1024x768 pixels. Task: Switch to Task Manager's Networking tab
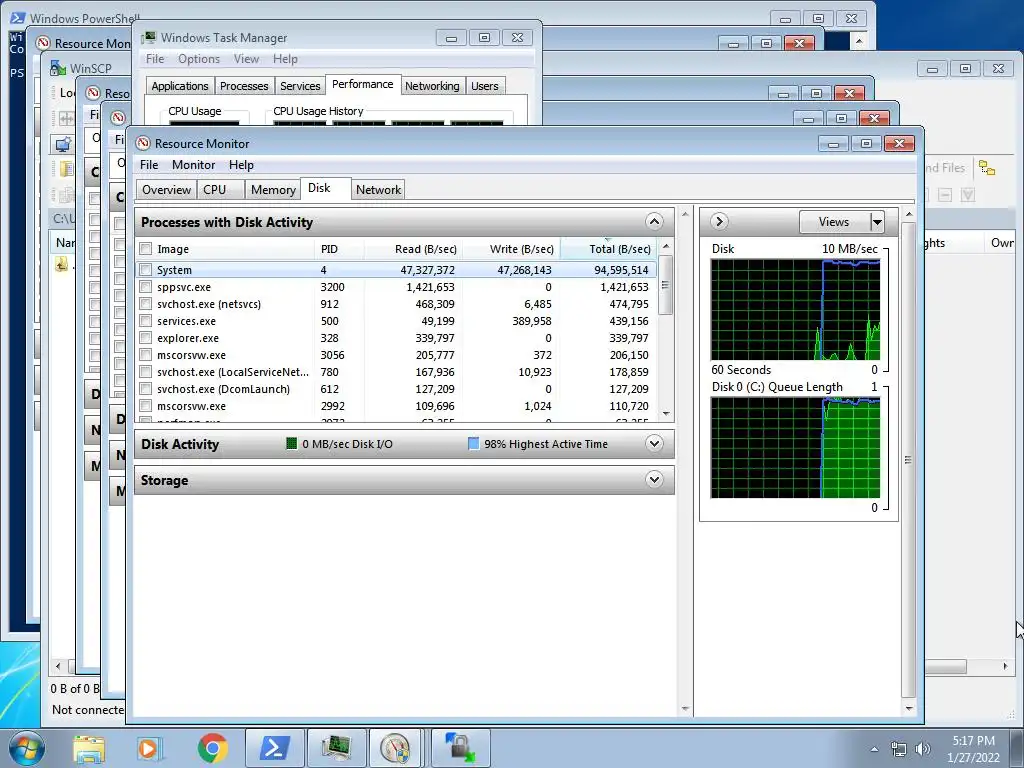(x=432, y=86)
